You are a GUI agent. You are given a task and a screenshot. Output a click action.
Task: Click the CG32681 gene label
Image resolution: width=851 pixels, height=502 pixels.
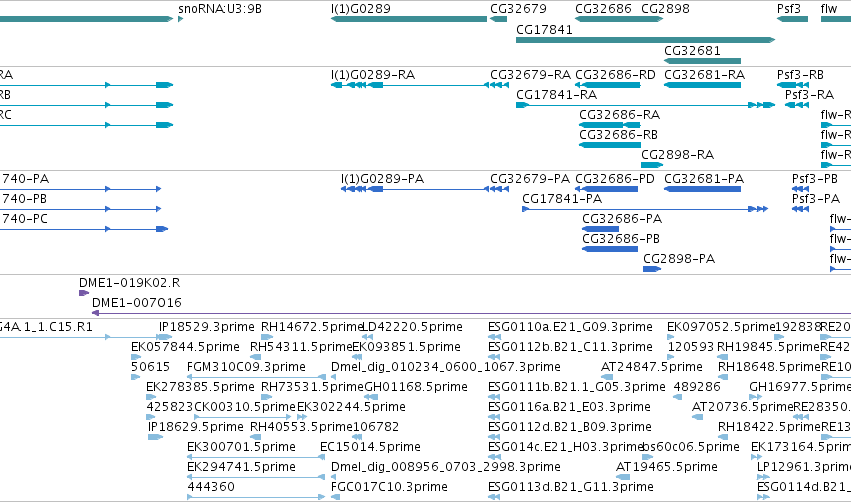(x=693, y=50)
